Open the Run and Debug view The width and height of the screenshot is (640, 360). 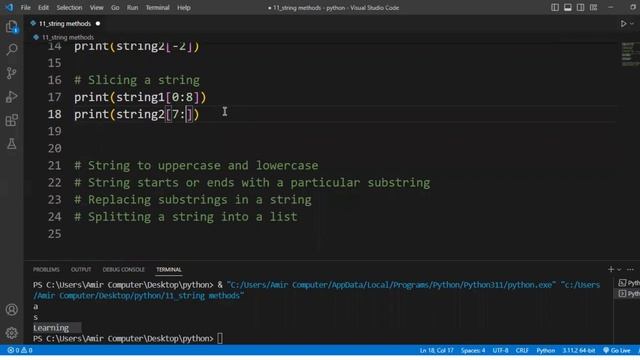(x=11, y=97)
